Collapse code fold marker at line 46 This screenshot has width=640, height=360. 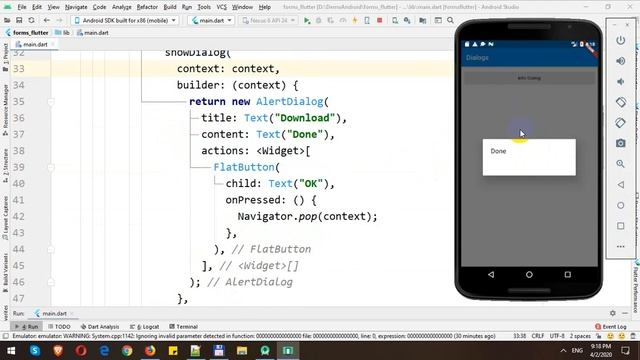[x=51, y=282]
